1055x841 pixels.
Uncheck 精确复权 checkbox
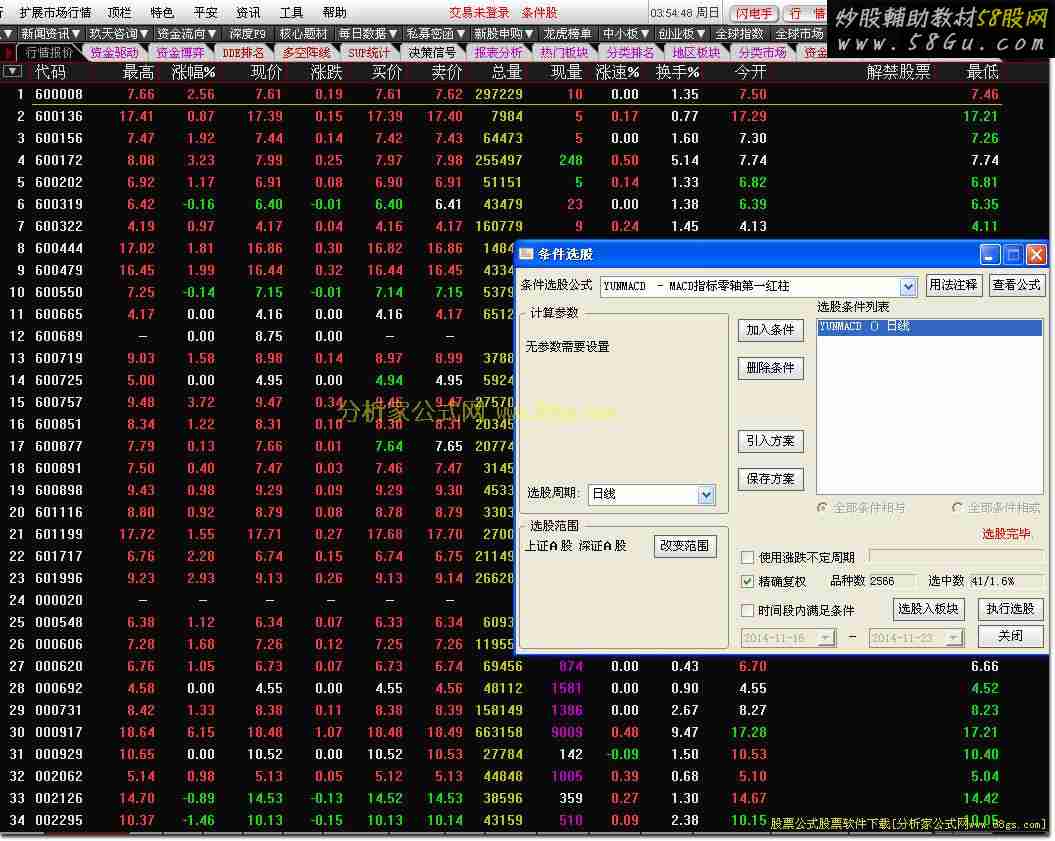tap(747, 581)
